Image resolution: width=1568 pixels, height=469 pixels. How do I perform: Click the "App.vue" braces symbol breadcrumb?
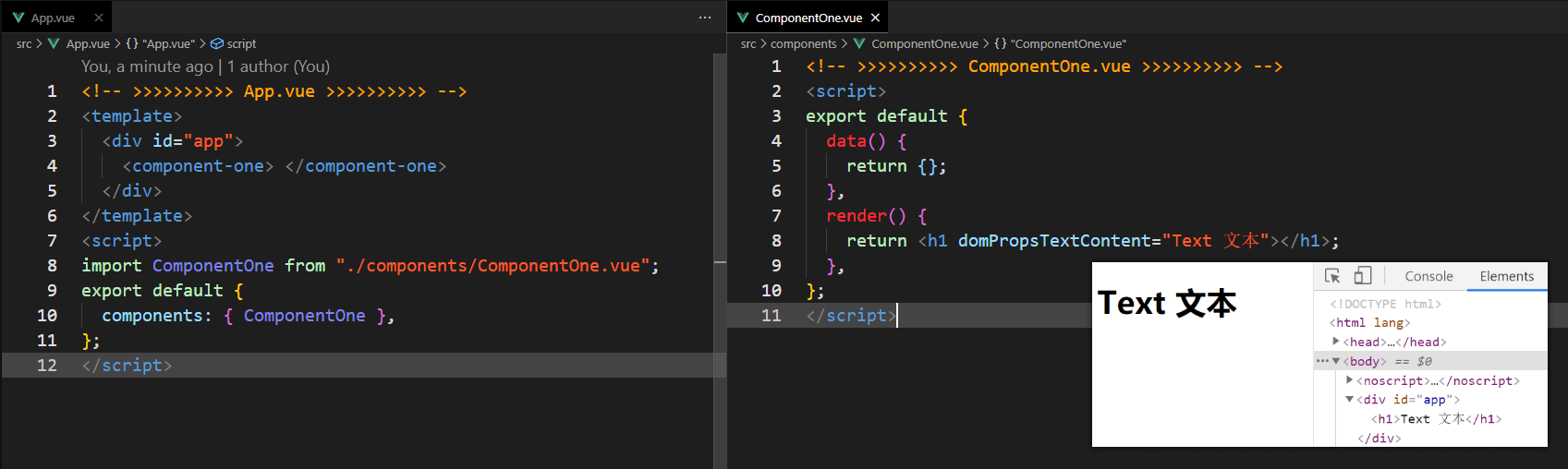pyautogui.click(x=161, y=43)
